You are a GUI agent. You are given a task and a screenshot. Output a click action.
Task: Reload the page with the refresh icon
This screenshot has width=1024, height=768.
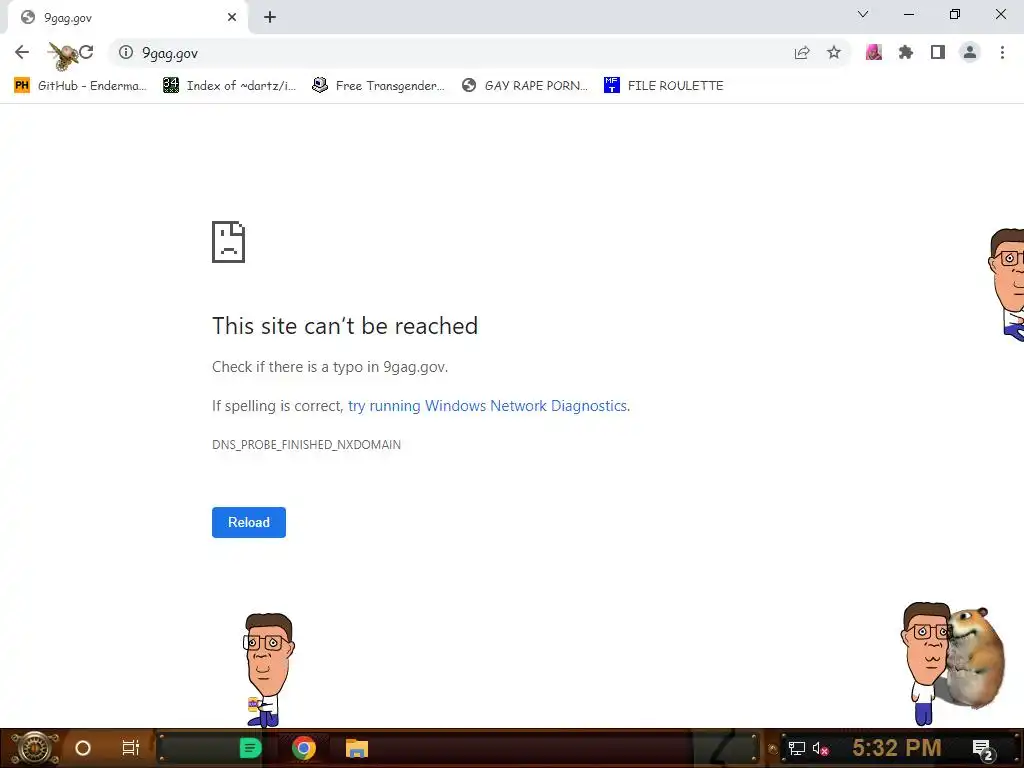(86, 52)
